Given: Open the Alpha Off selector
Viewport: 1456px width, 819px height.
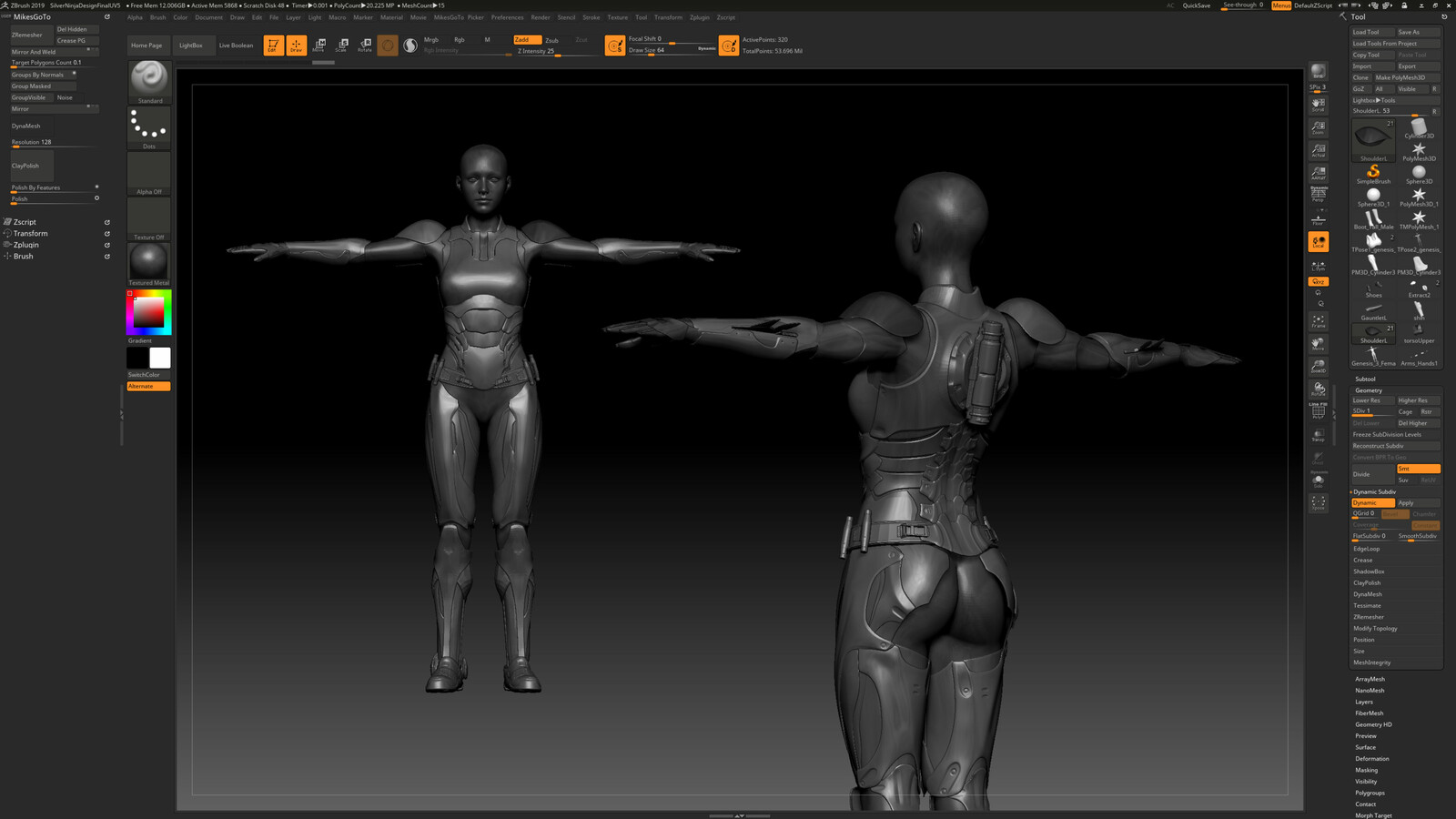Looking at the screenshot, I should [x=149, y=174].
